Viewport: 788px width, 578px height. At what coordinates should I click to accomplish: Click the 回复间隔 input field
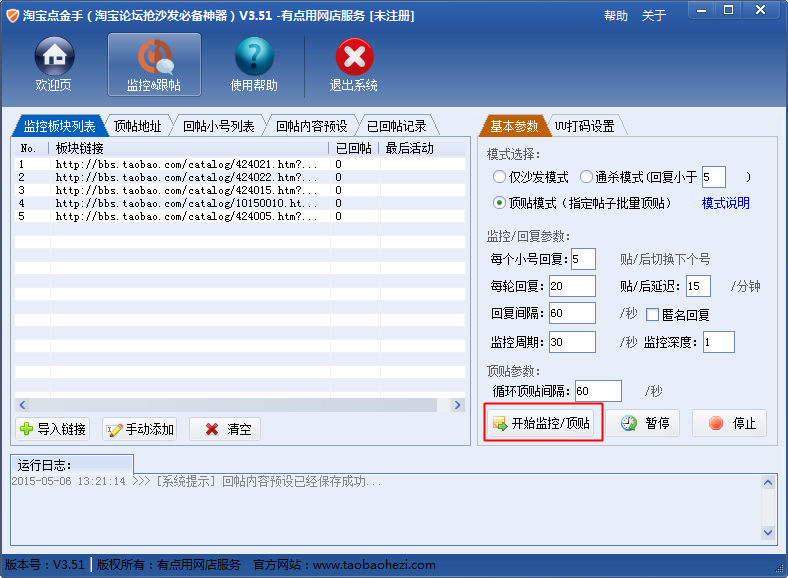(x=572, y=313)
